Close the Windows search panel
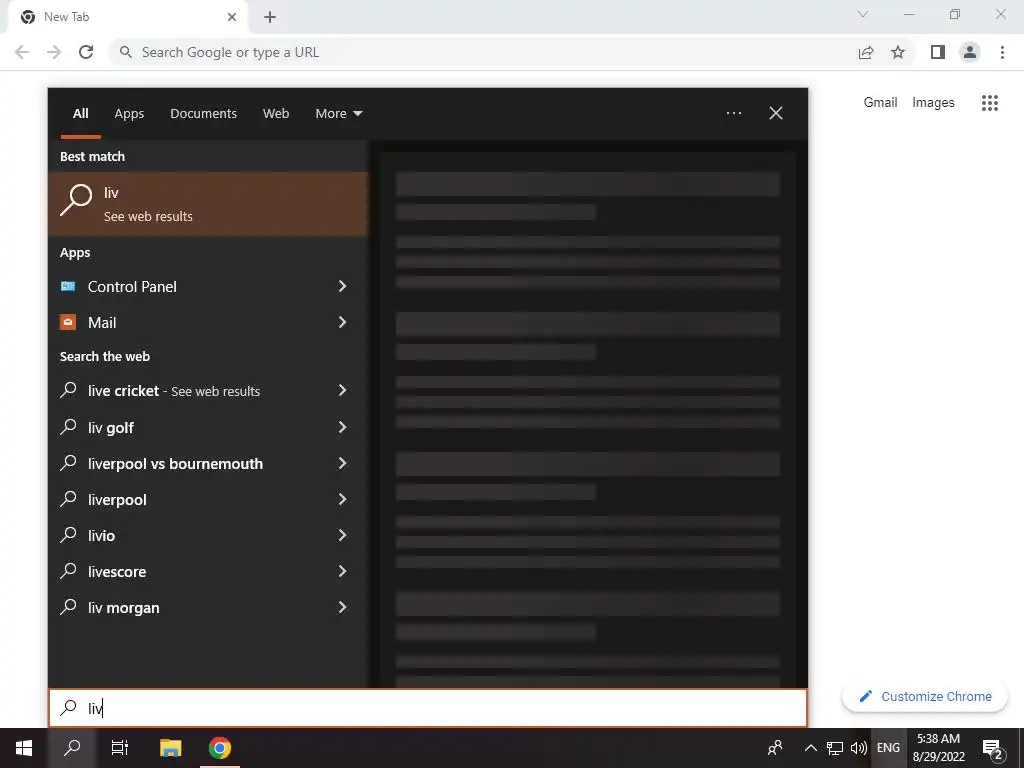 coord(776,113)
